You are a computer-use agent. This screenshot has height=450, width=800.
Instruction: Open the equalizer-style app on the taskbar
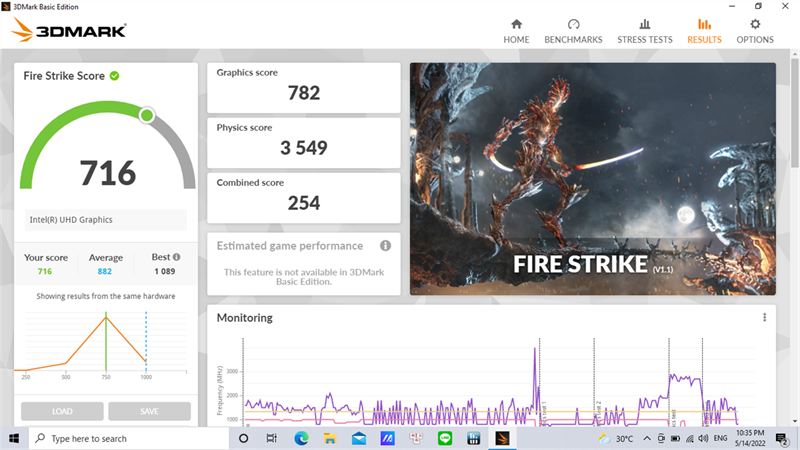click(473, 439)
